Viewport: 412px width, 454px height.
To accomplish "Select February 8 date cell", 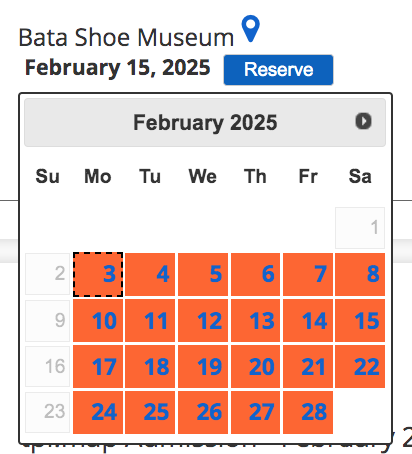I will [360, 274].
